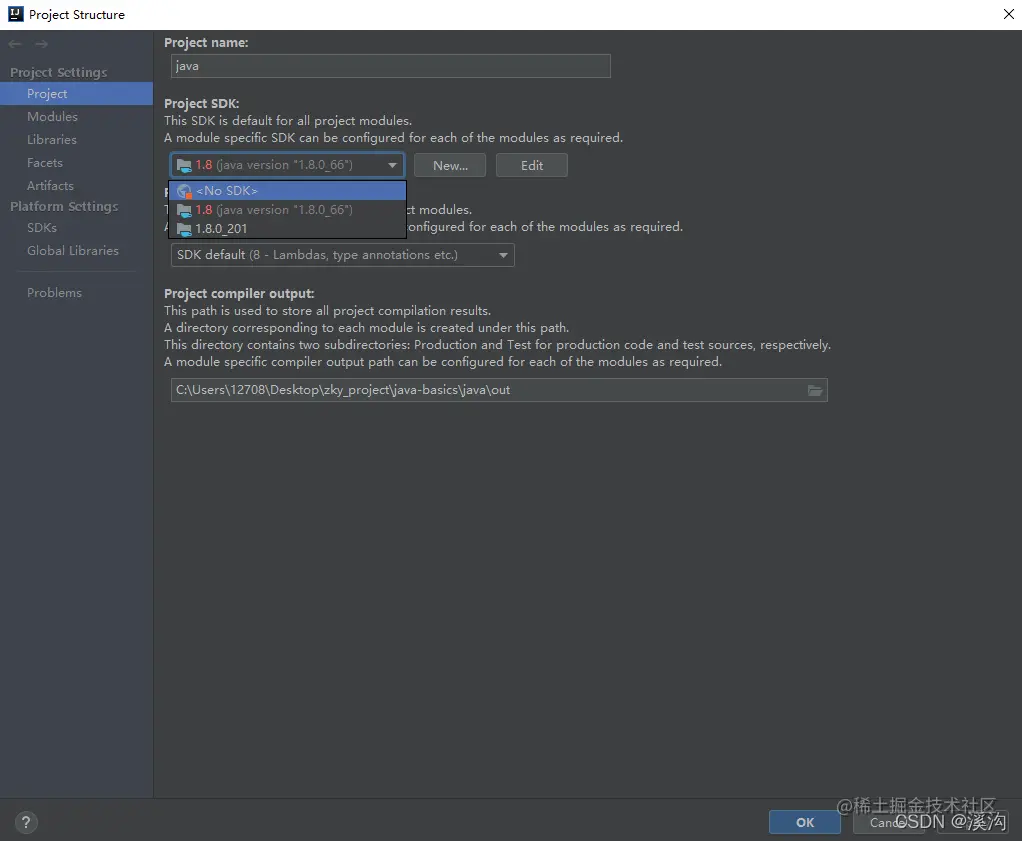
Task: Choose 1.8 (java version "1.8.0_66") list entry
Action: tap(287, 210)
